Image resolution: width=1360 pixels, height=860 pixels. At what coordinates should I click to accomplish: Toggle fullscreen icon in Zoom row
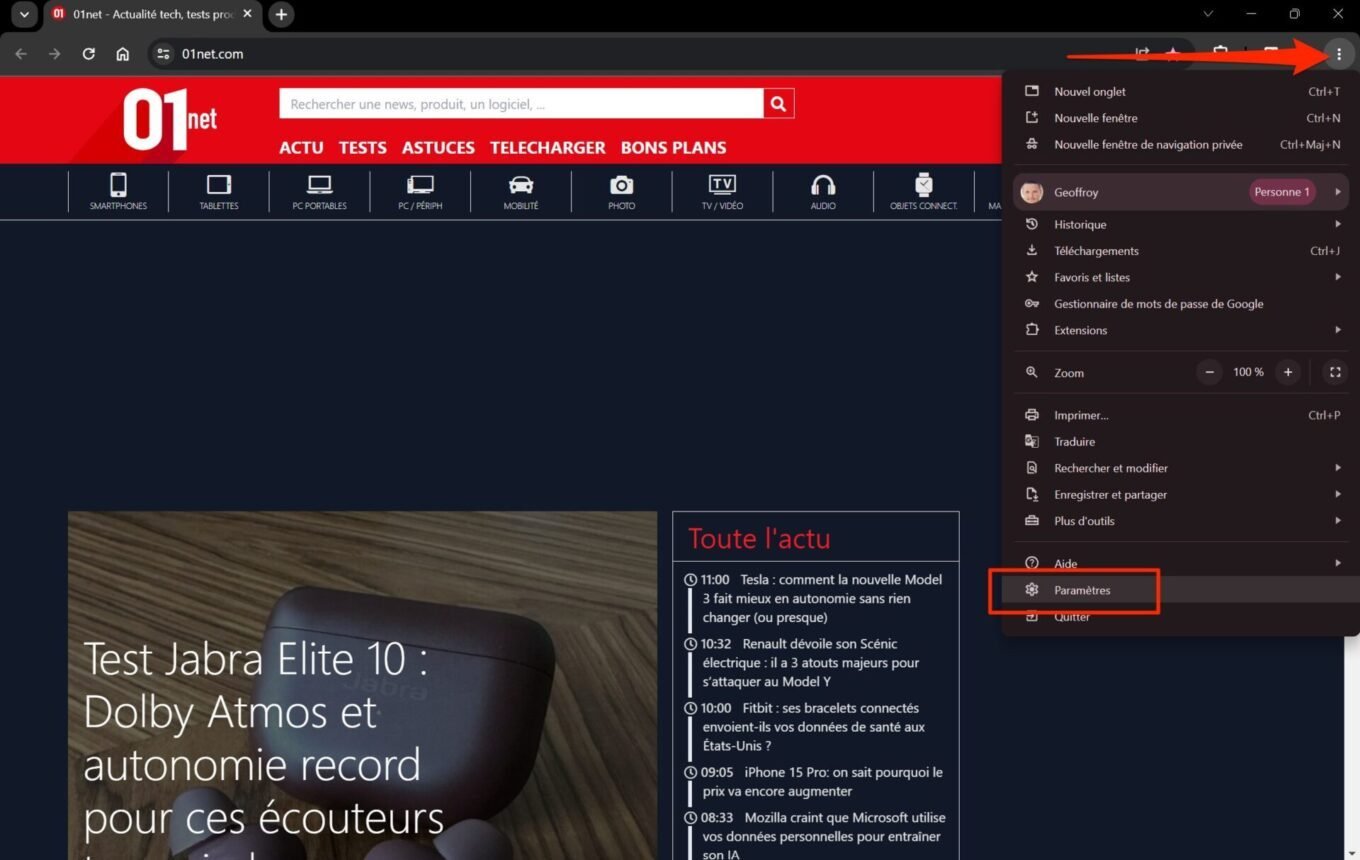coord(1334,372)
